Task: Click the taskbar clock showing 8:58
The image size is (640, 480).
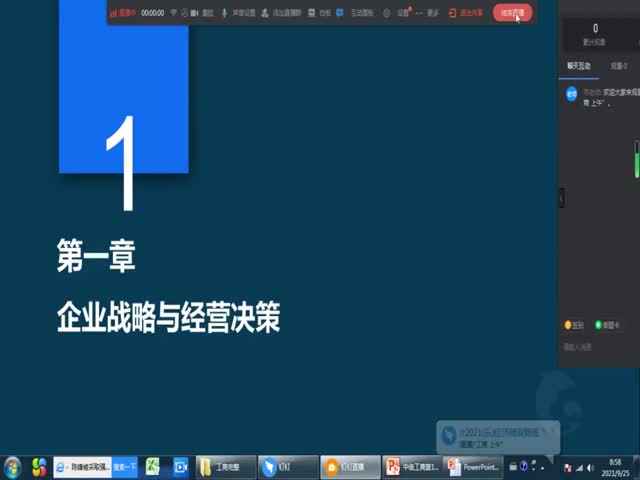Action: tap(615, 468)
